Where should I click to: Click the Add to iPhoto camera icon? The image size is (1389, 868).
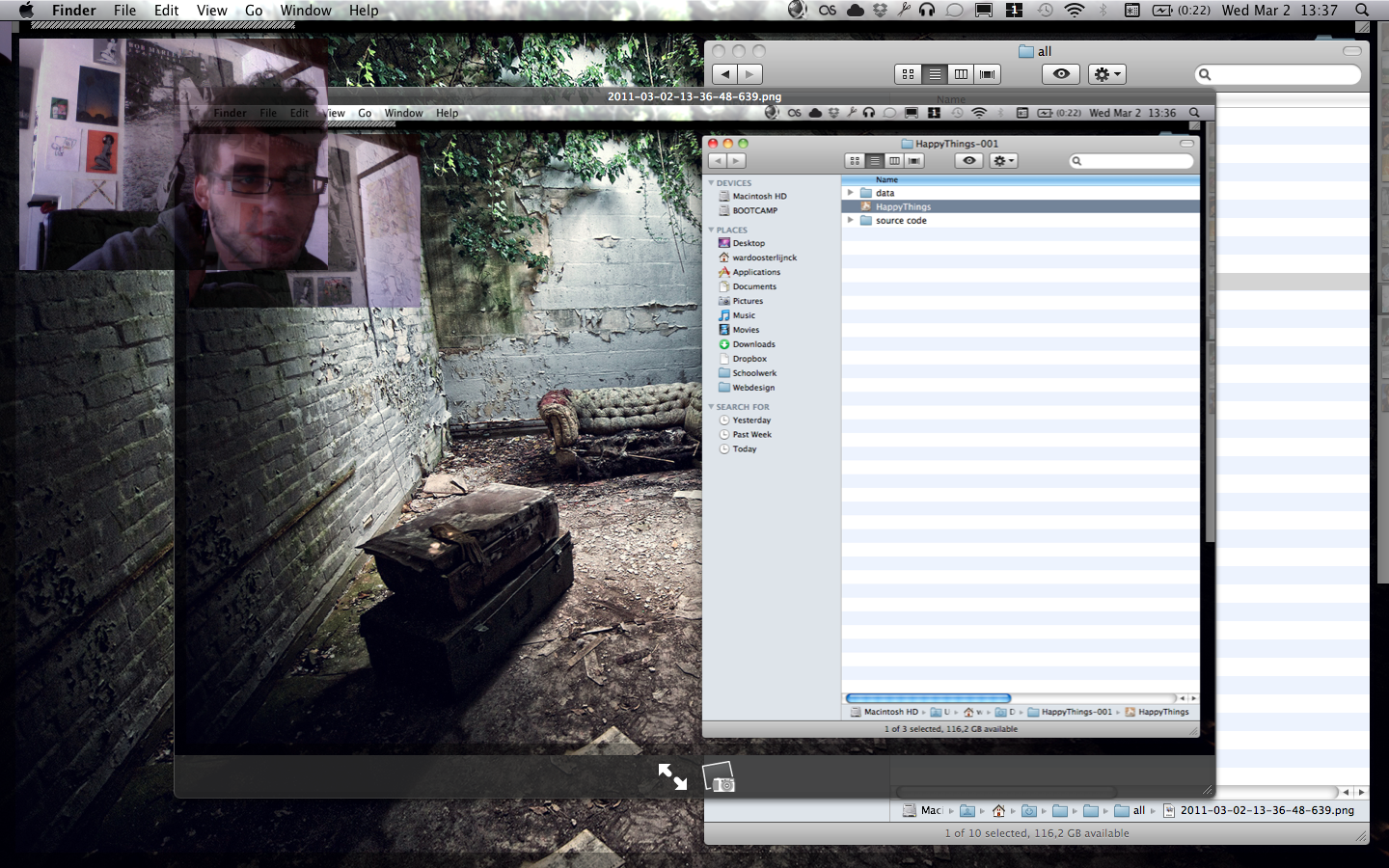point(719,777)
